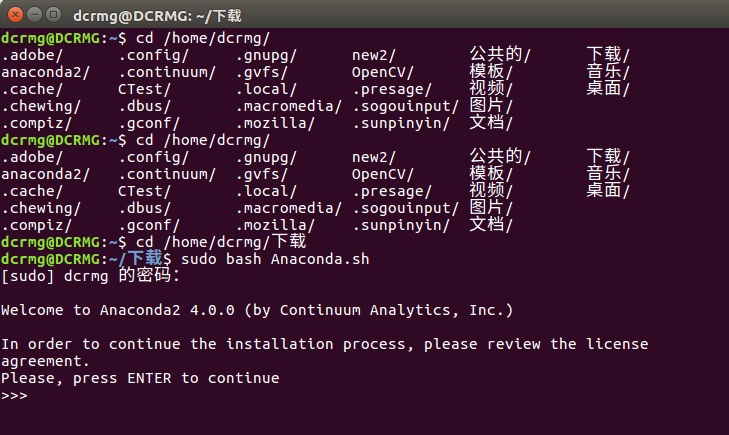
Task: Click the Welcome to Anaconda2 4.0.0 line
Action: pyautogui.click(x=257, y=310)
